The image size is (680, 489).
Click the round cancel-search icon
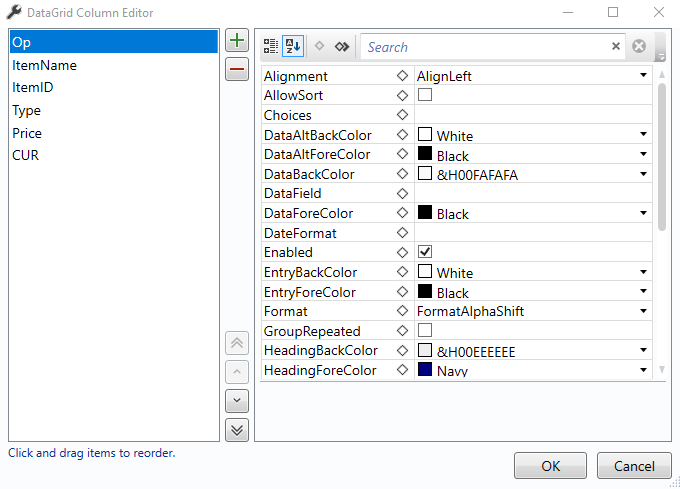pos(639,46)
